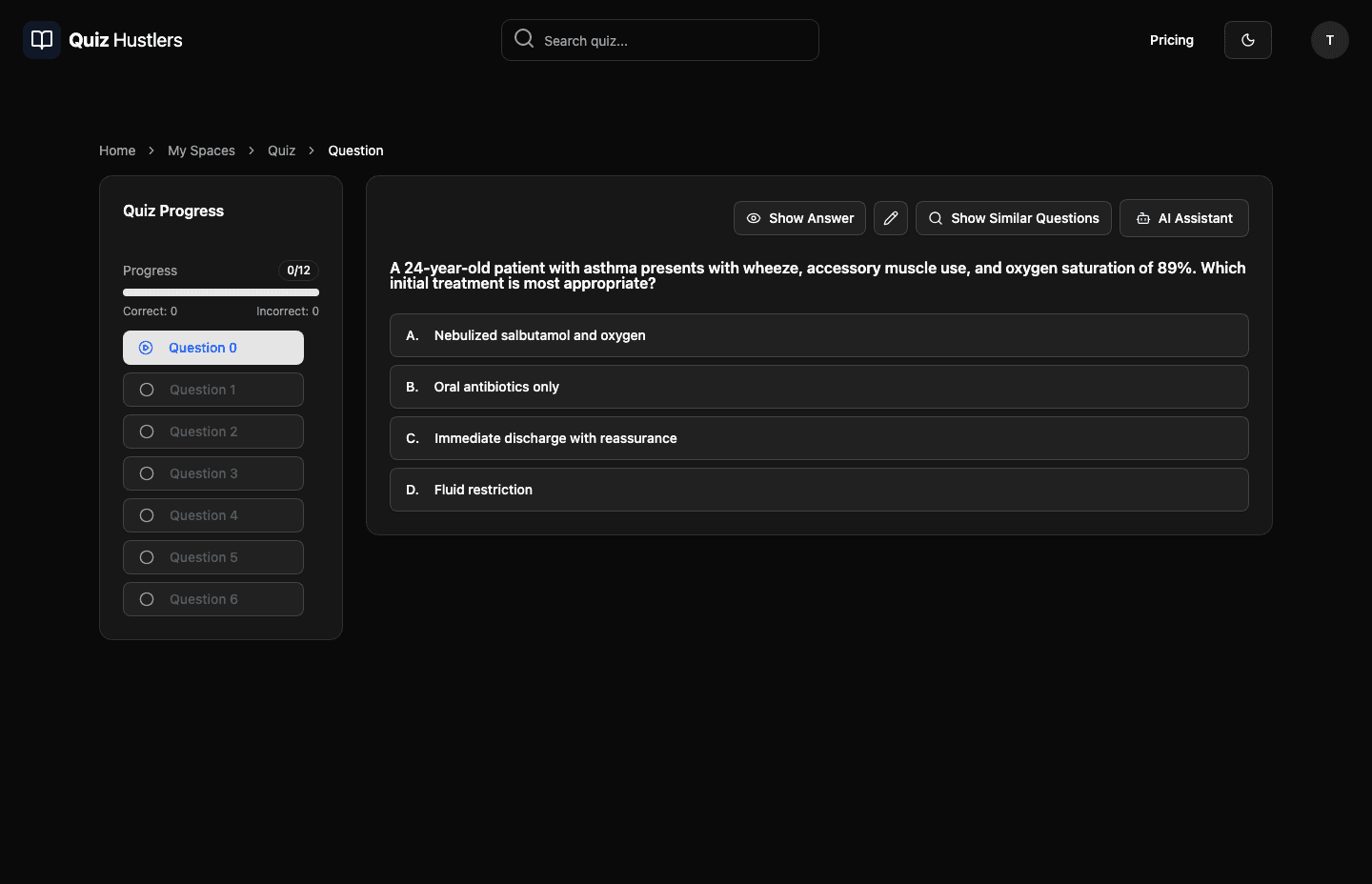Click the Correct: 0 counter
This screenshot has width=1372, height=884.
[x=150, y=311]
